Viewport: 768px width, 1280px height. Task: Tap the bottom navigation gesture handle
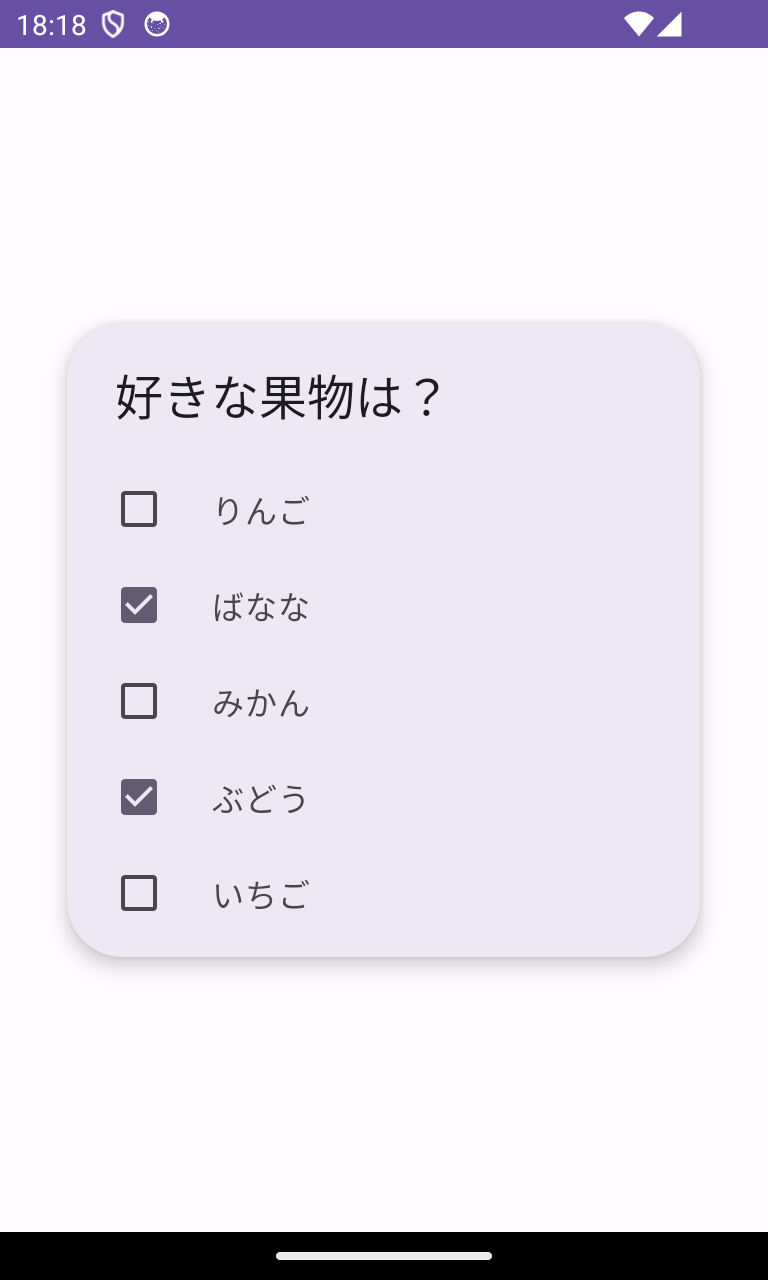coord(384,1256)
